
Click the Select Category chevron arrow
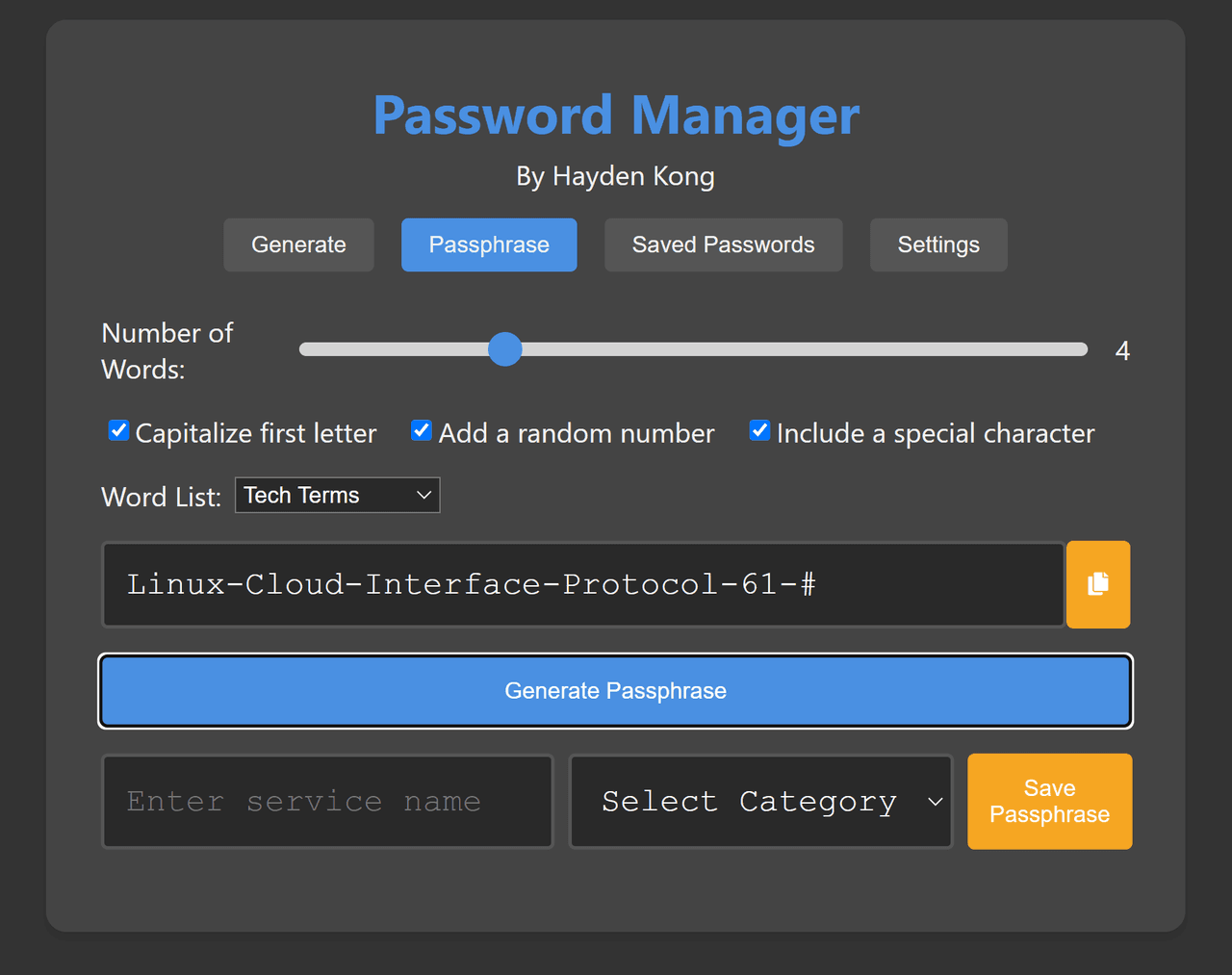point(935,802)
